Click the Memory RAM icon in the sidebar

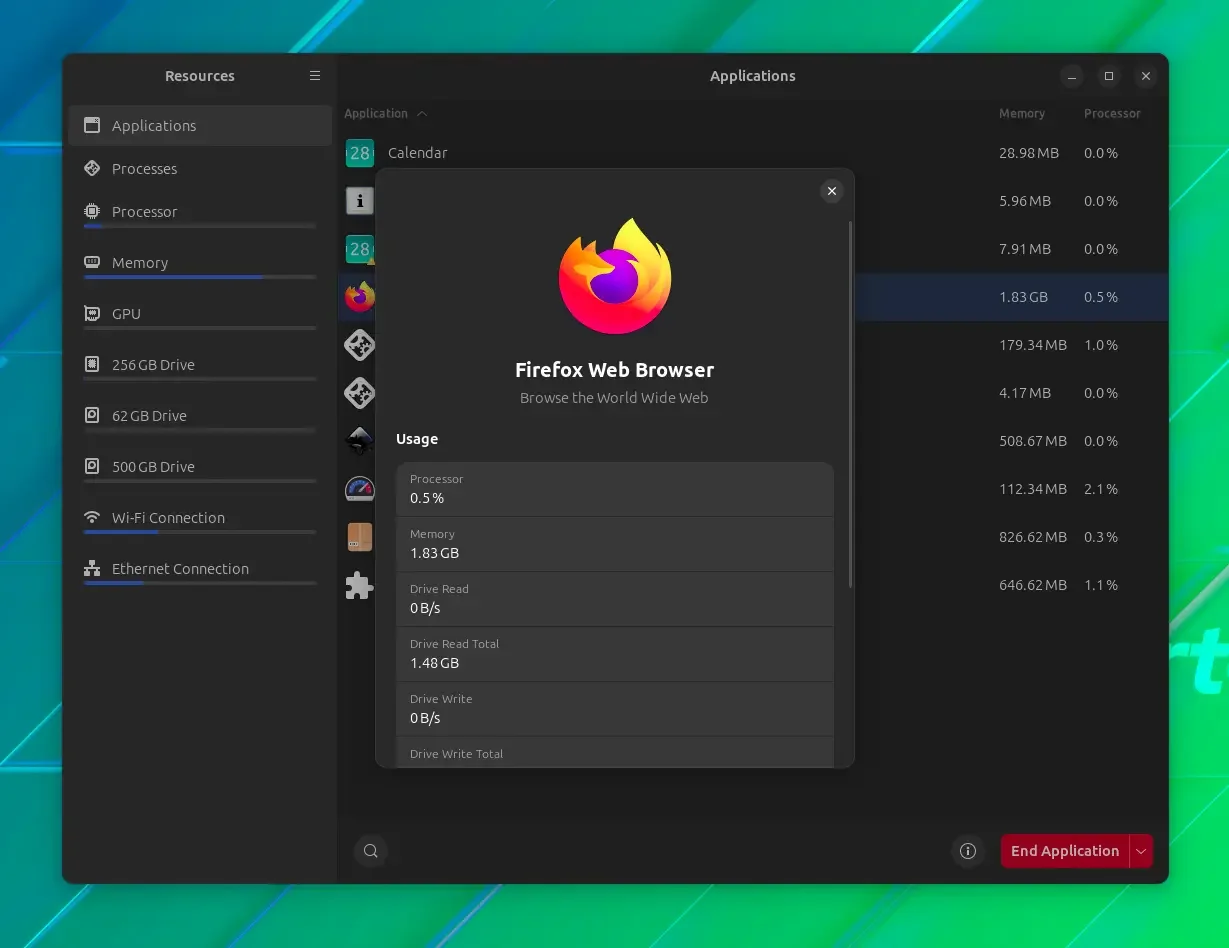(x=92, y=263)
